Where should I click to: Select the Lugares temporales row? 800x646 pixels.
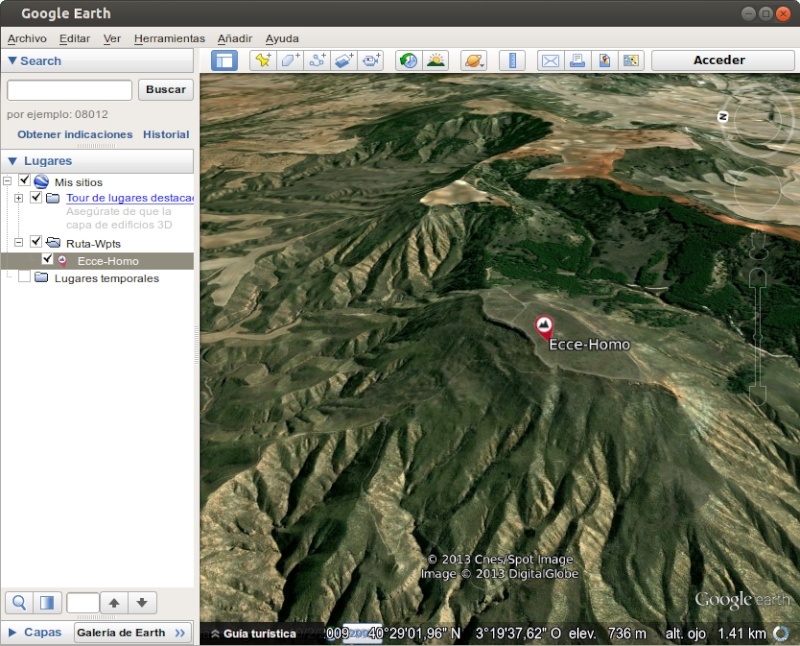(97, 278)
